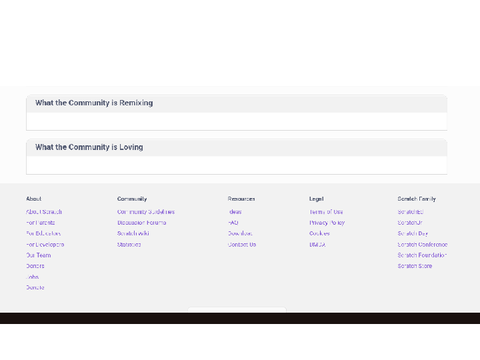Open the Contact Us link
480x360 pixels.
click(x=242, y=244)
